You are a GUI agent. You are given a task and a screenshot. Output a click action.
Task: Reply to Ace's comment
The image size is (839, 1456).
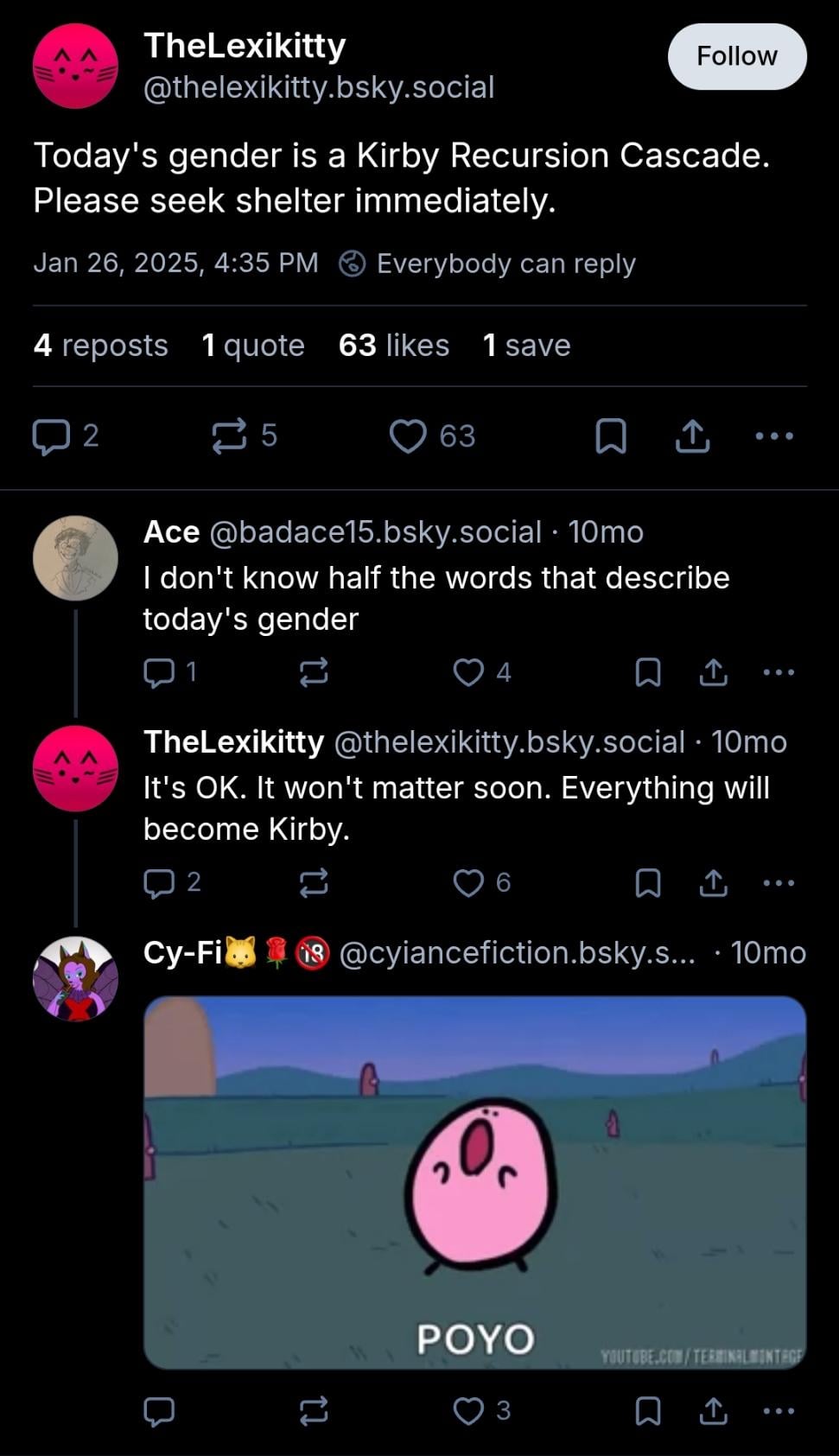159,672
